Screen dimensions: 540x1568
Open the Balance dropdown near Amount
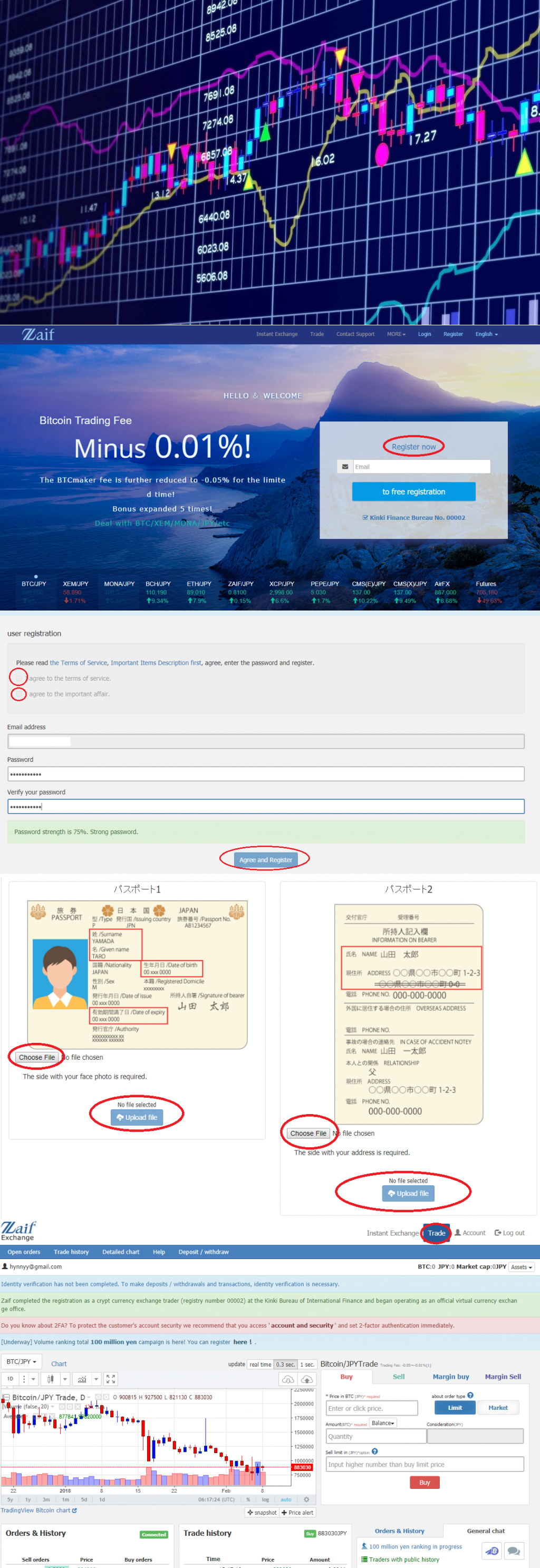(x=383, y=1422)
